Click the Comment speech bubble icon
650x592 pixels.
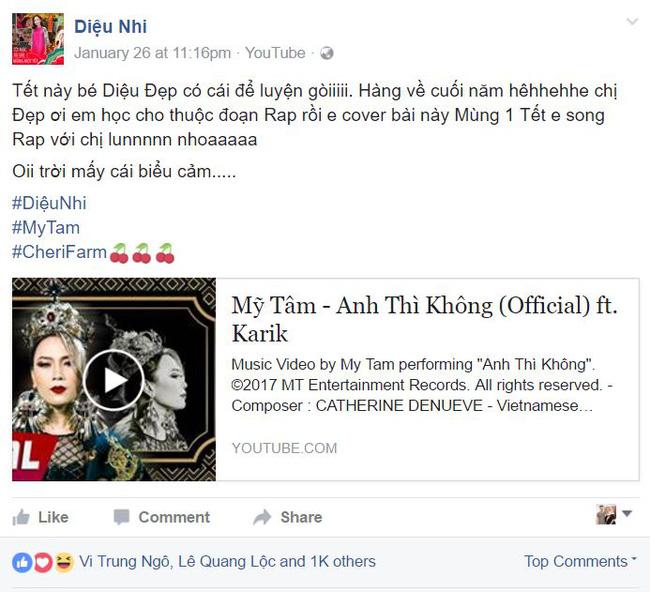121,517
